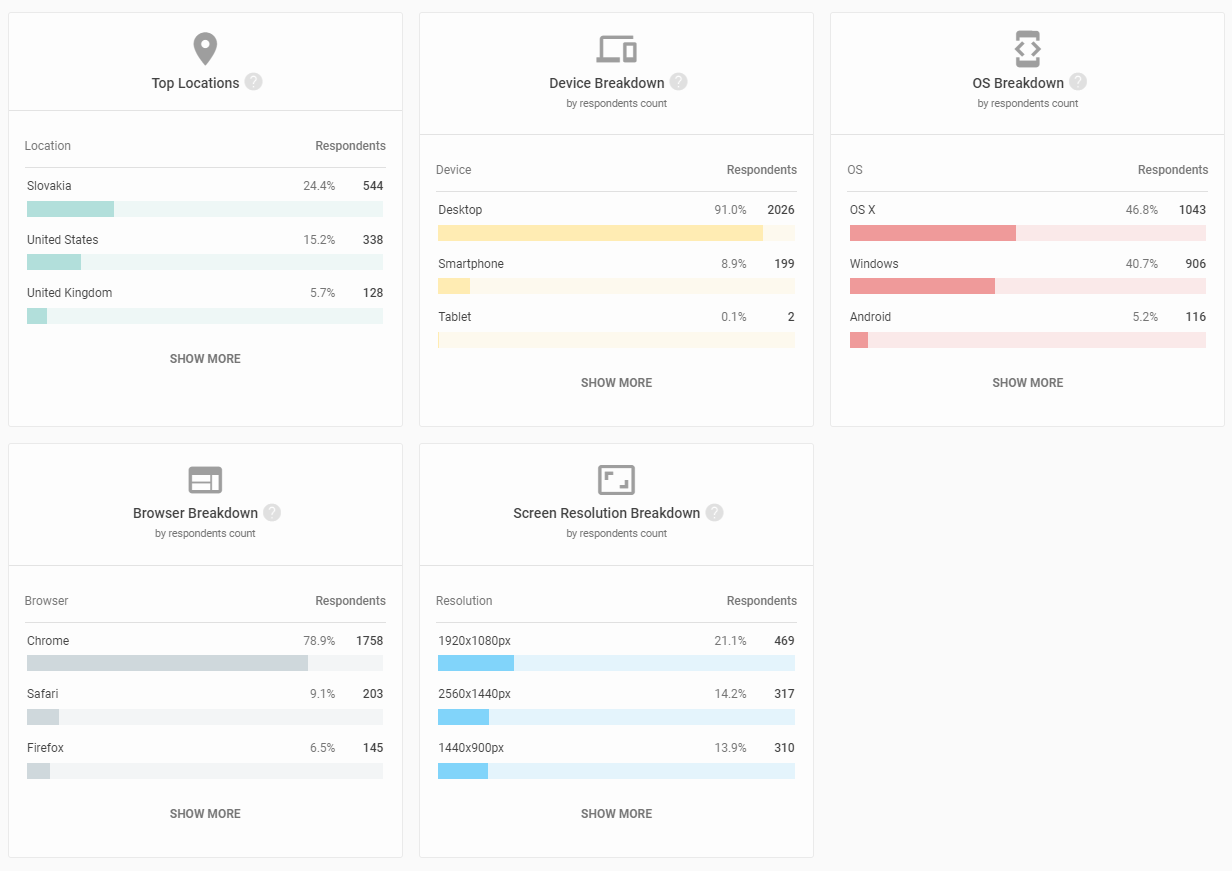The height and width of the screenshot is (871, 1232).
Task: Select the United States row label
Action: [63, 240]
